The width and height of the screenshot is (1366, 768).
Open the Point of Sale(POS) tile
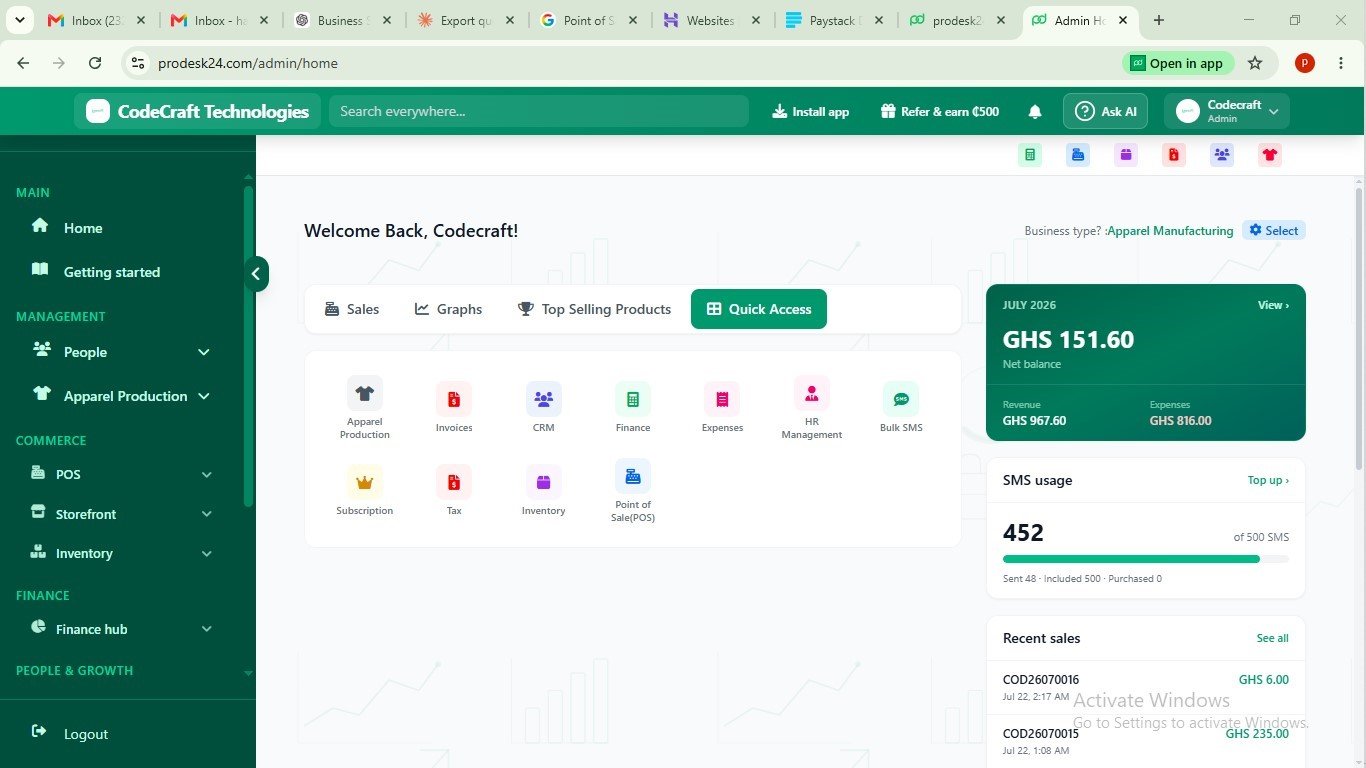(633, 491)
